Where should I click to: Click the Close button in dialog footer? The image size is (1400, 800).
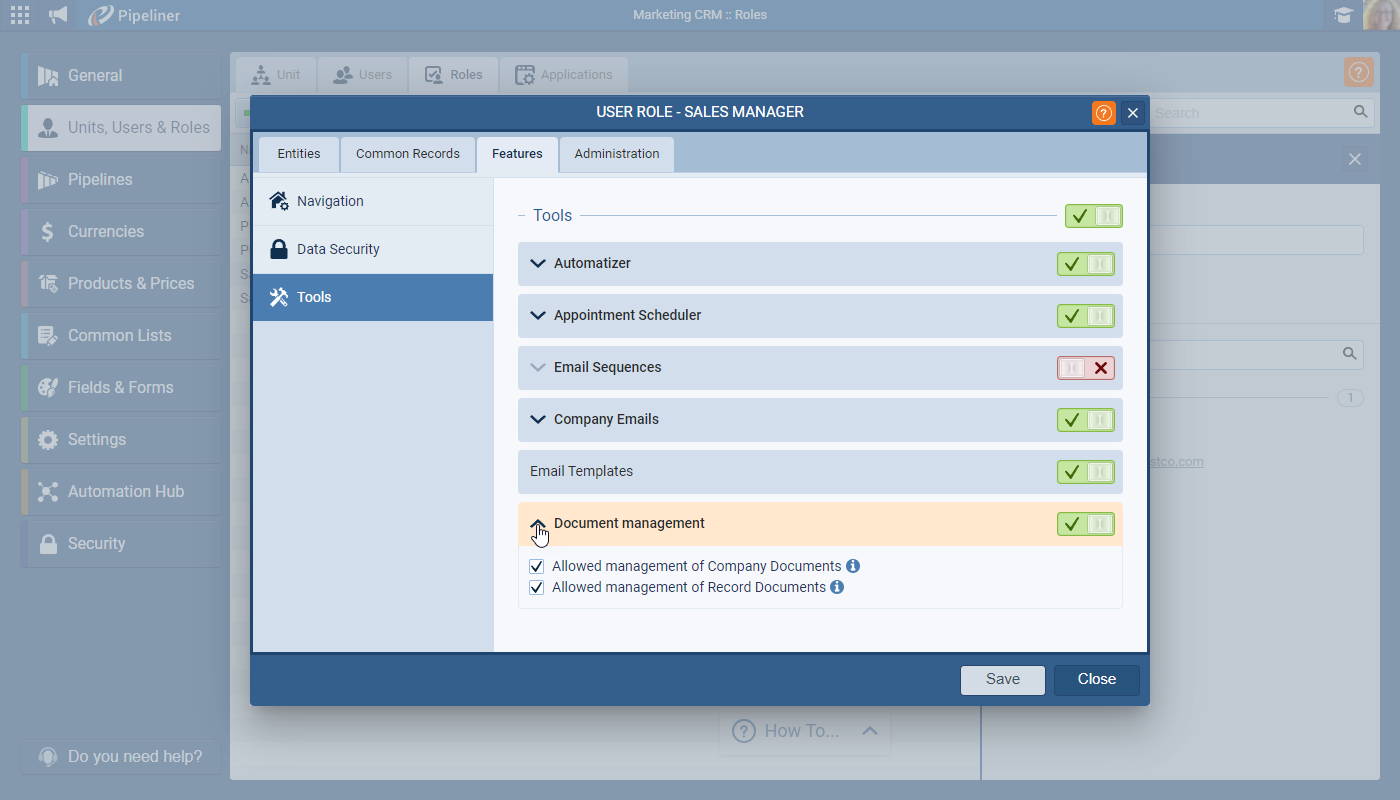(x=1096, y=680)
